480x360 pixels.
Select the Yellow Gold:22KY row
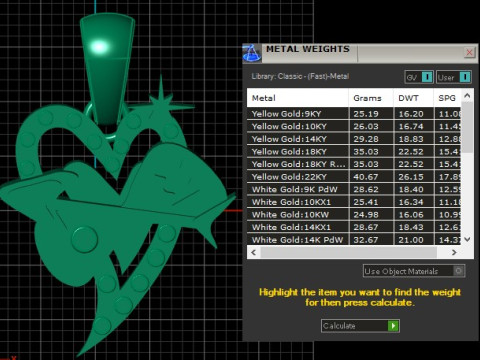click(x=354, y=177)
